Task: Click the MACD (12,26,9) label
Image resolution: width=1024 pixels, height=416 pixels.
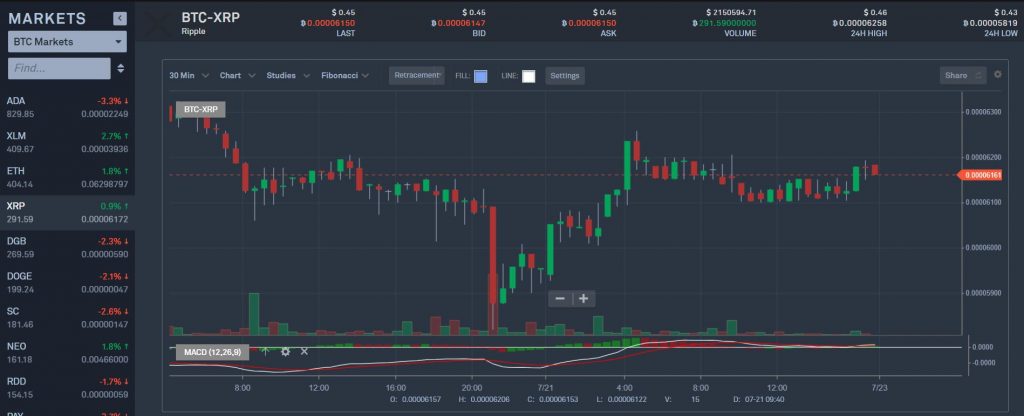Action: click(212, 353)
